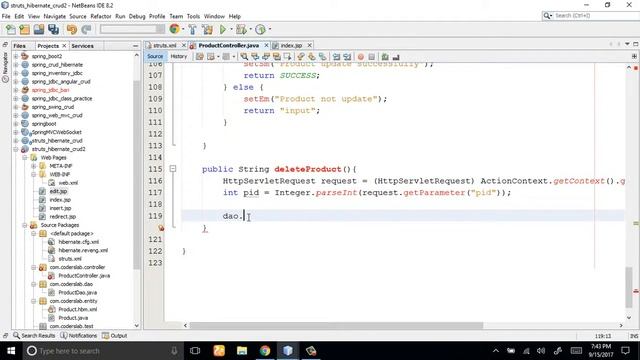
Task: Open the Team menu
Action: point(176,16)
